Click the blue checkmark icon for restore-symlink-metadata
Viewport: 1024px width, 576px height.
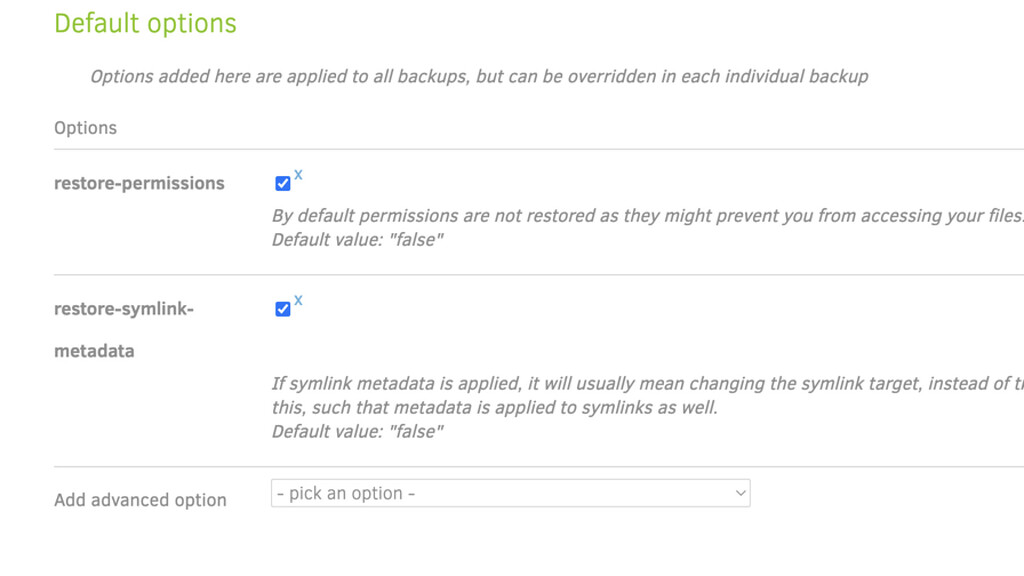(x=283, y=307)
